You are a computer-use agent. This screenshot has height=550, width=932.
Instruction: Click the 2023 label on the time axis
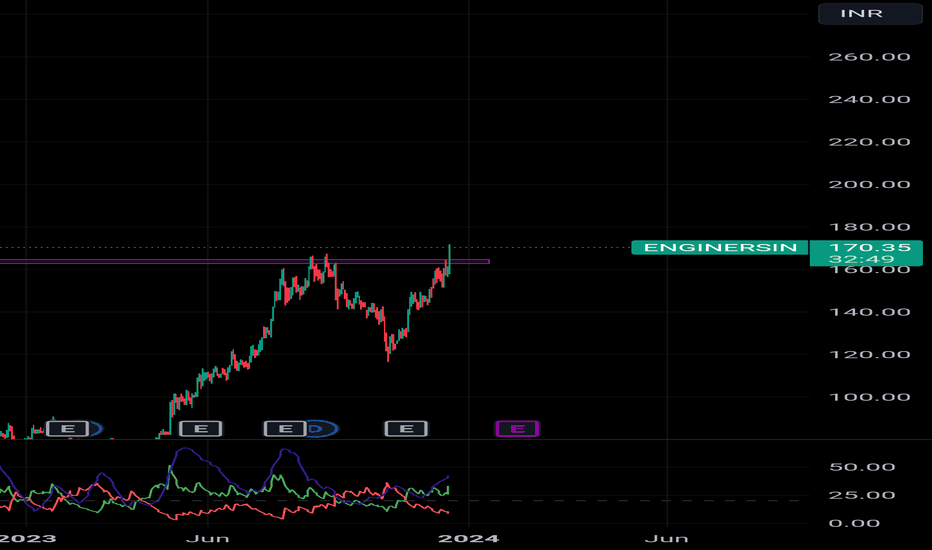point(27,539)
